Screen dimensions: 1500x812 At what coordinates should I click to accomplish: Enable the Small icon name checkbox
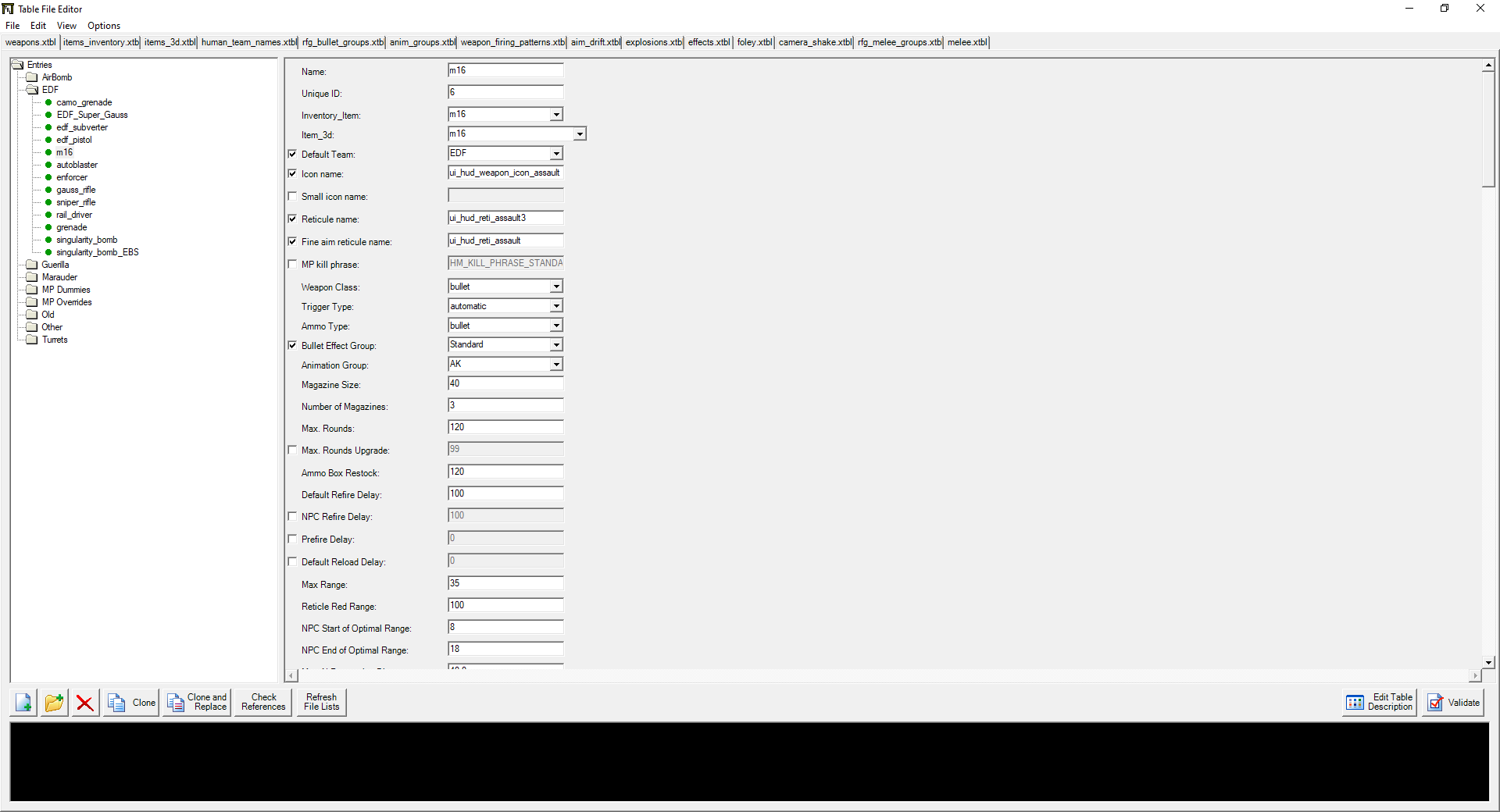[293, 197]
